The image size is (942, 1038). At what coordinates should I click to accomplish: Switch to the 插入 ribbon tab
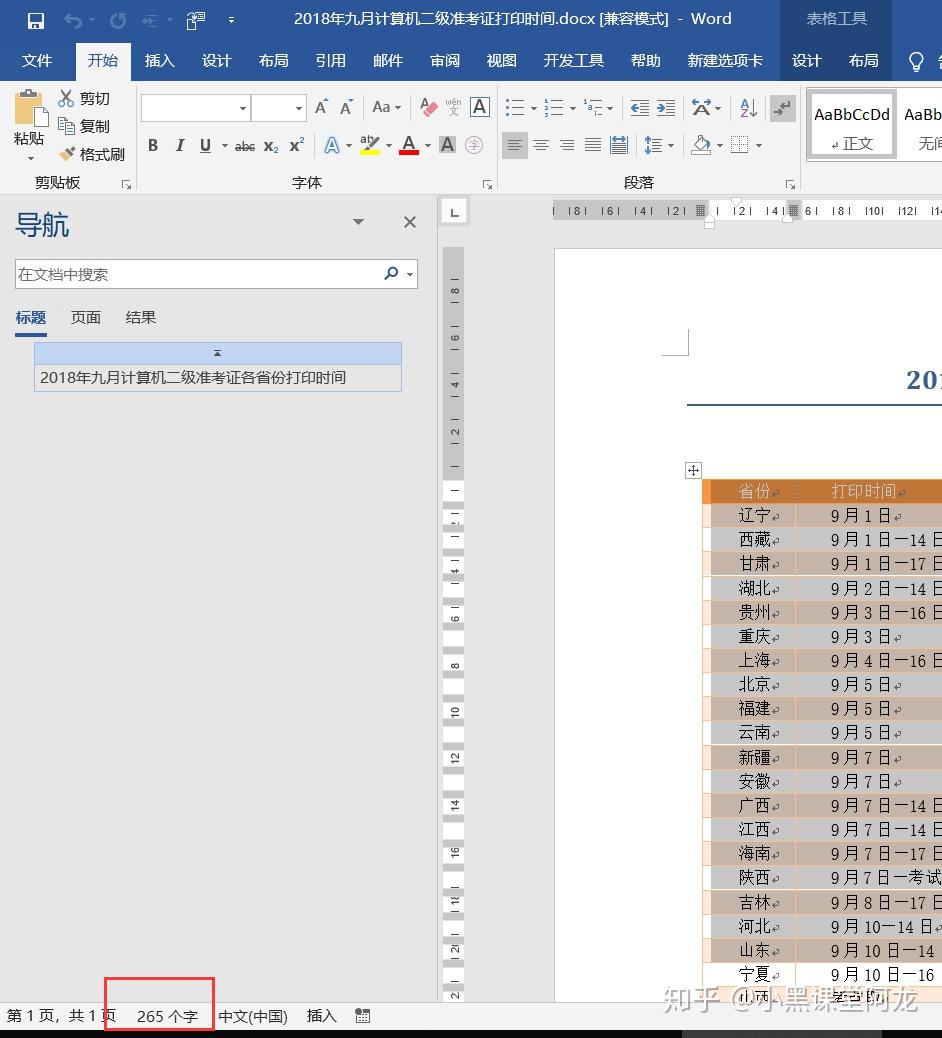159,60
